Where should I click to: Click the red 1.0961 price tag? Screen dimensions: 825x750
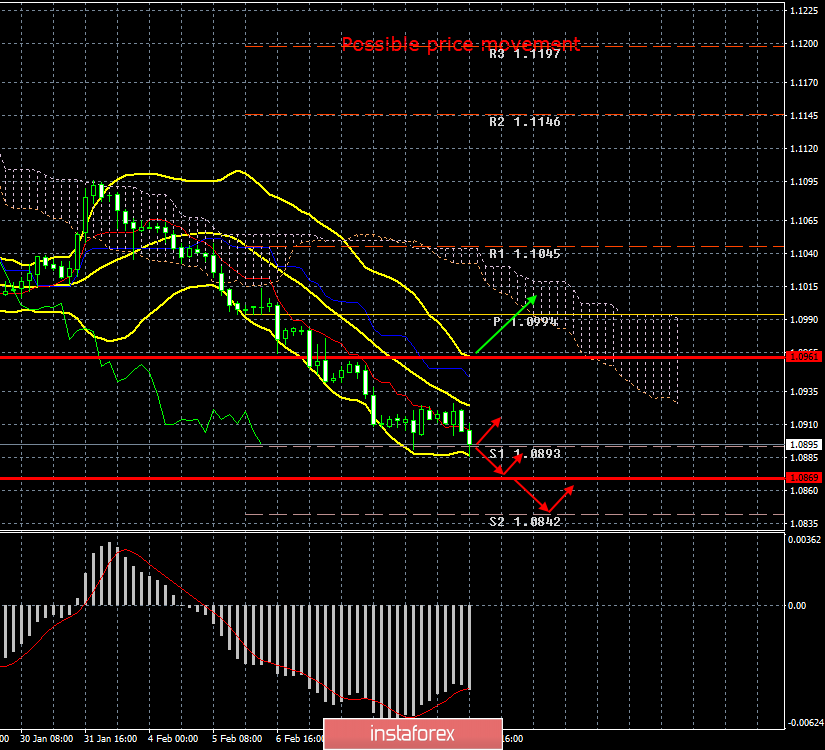pyautogui.click(x=804, y=357)
